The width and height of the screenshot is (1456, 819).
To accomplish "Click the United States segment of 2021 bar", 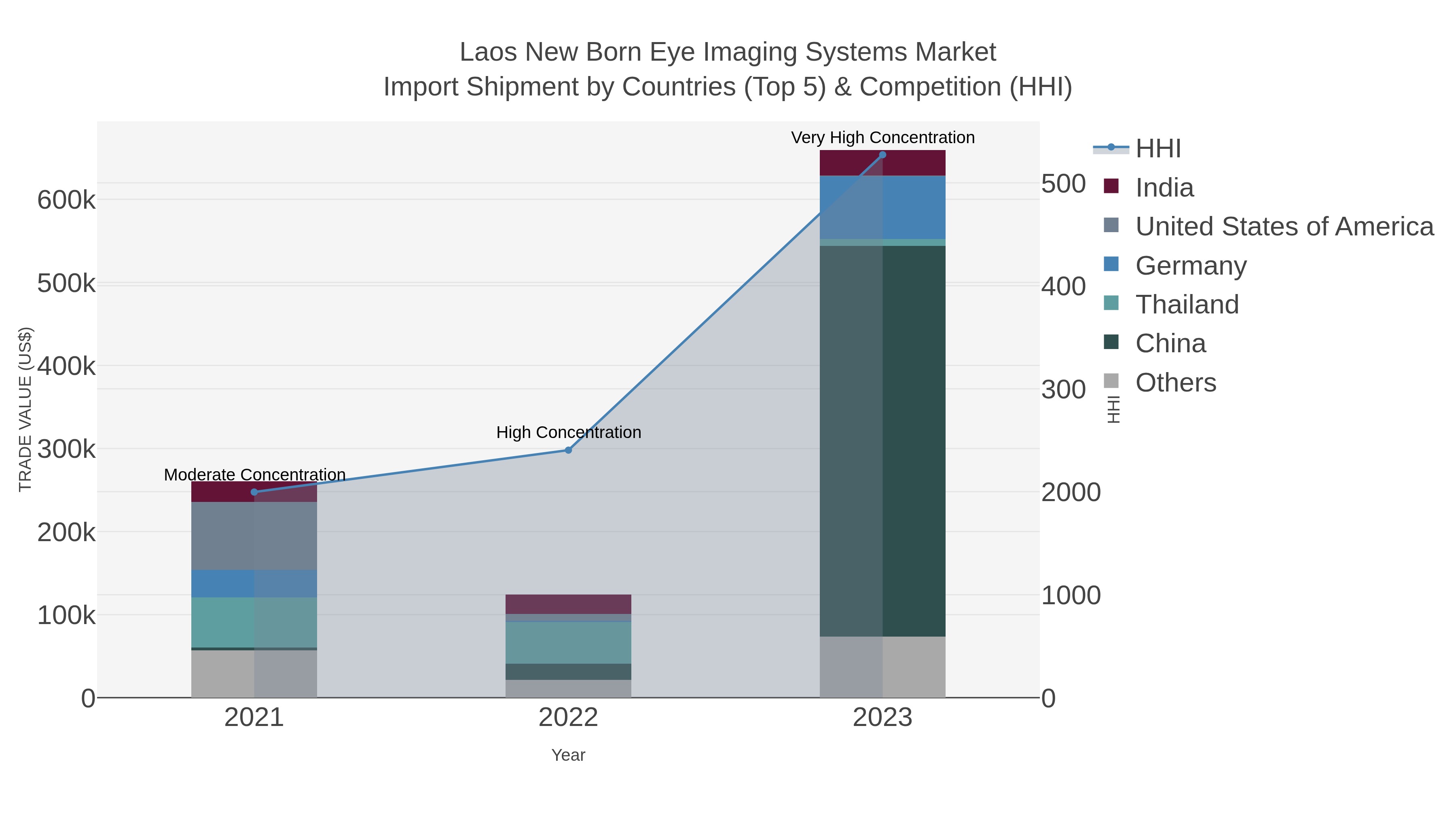I will coord(254,536).
